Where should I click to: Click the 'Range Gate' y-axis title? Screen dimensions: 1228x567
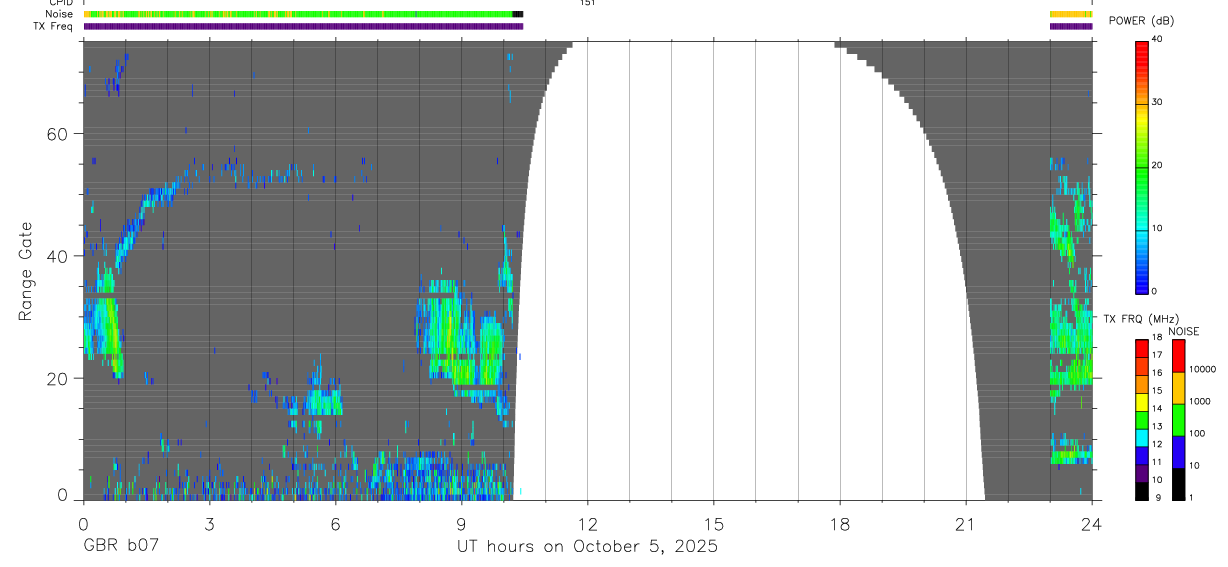(26, 271)
